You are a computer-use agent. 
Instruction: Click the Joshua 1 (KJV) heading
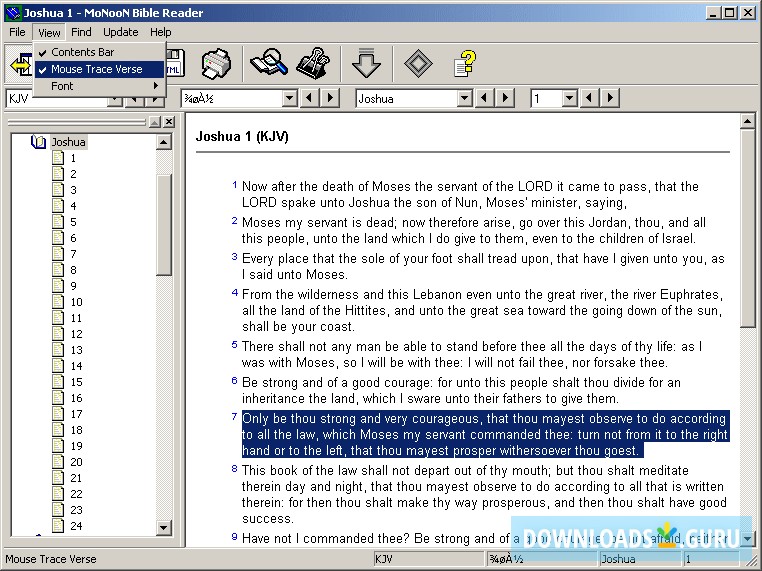point(242,137)
